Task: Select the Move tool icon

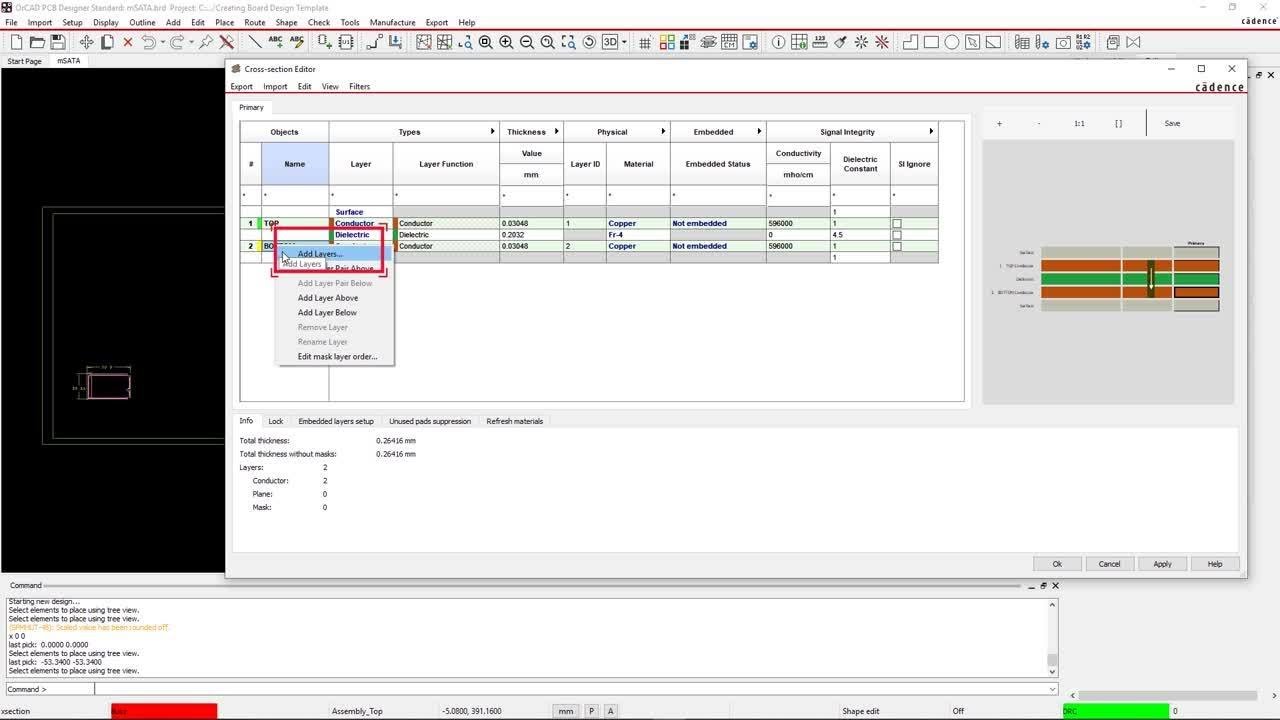Action: pyautogui.click(x=86, y=42)
